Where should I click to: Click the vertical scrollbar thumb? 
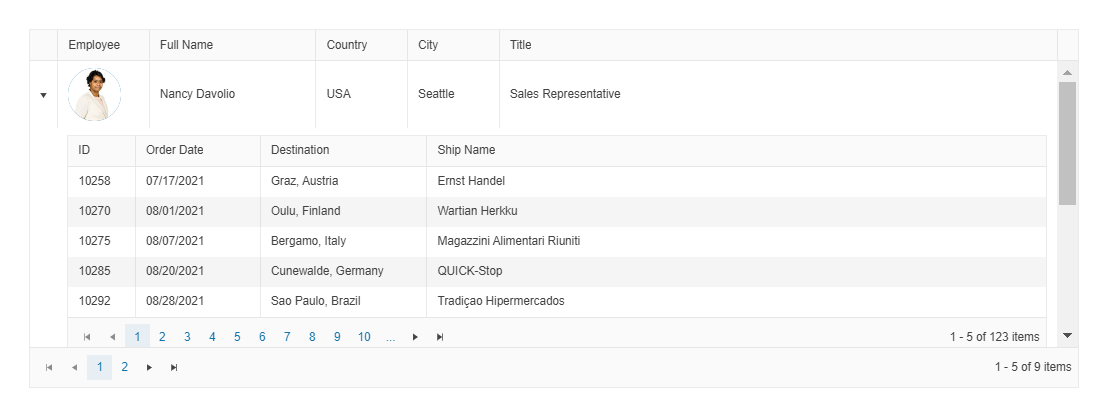1067,143
